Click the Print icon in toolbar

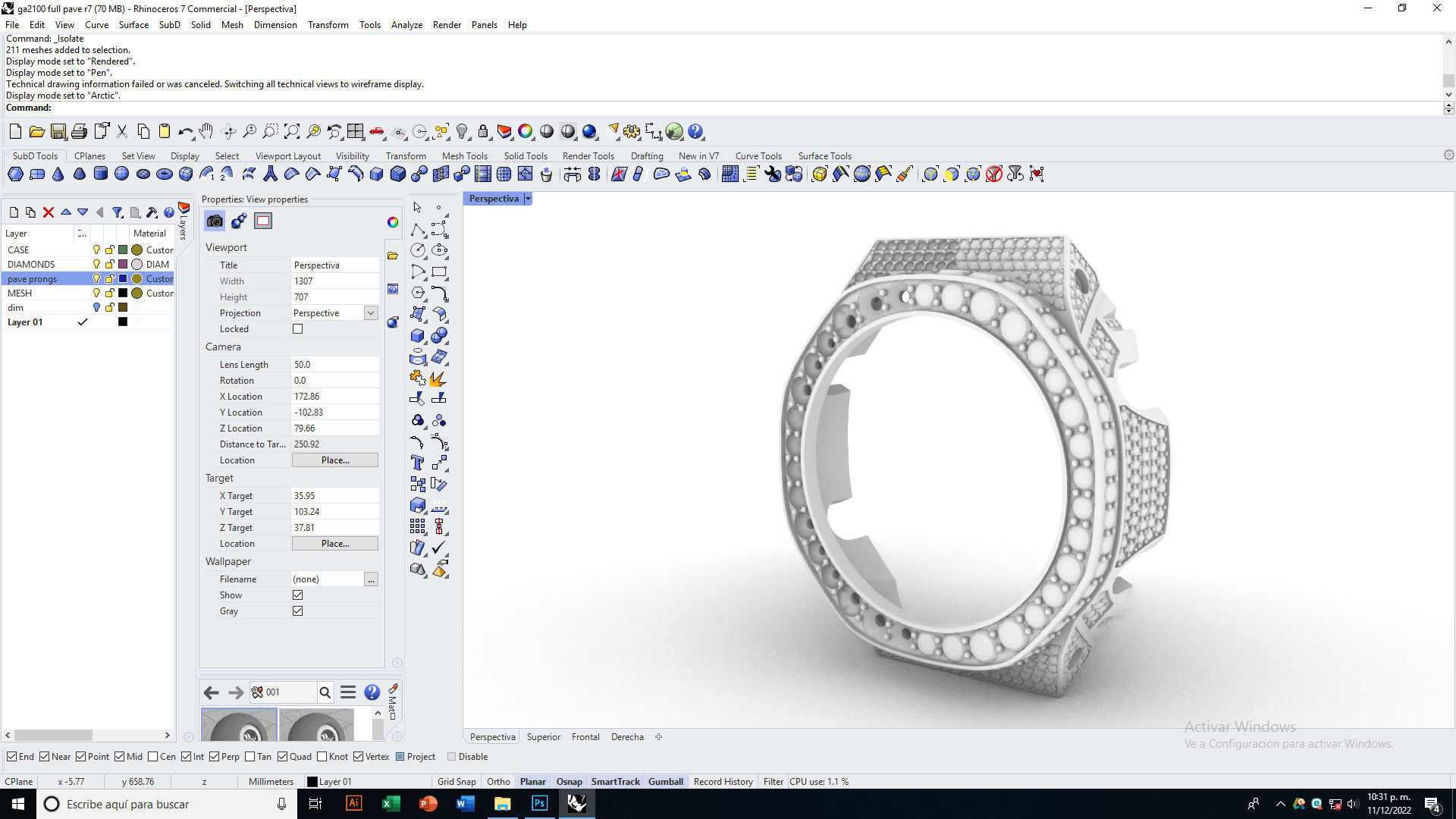[x=79, y=132]
